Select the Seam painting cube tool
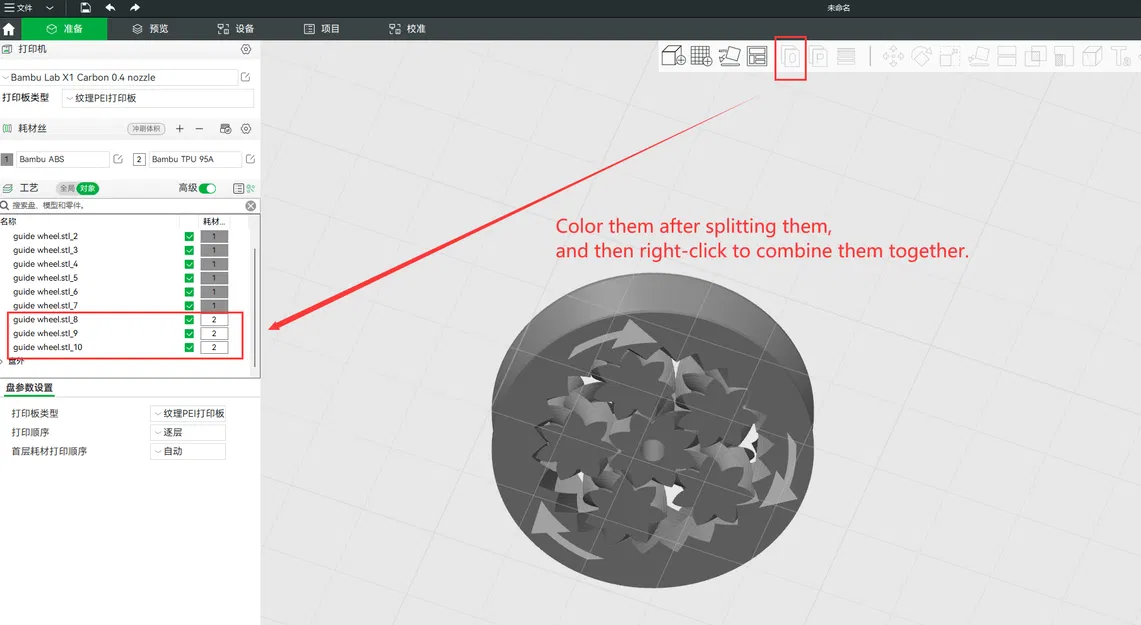The height and width of the screenshot is (625, 1141). click(x=1092, y=56)
